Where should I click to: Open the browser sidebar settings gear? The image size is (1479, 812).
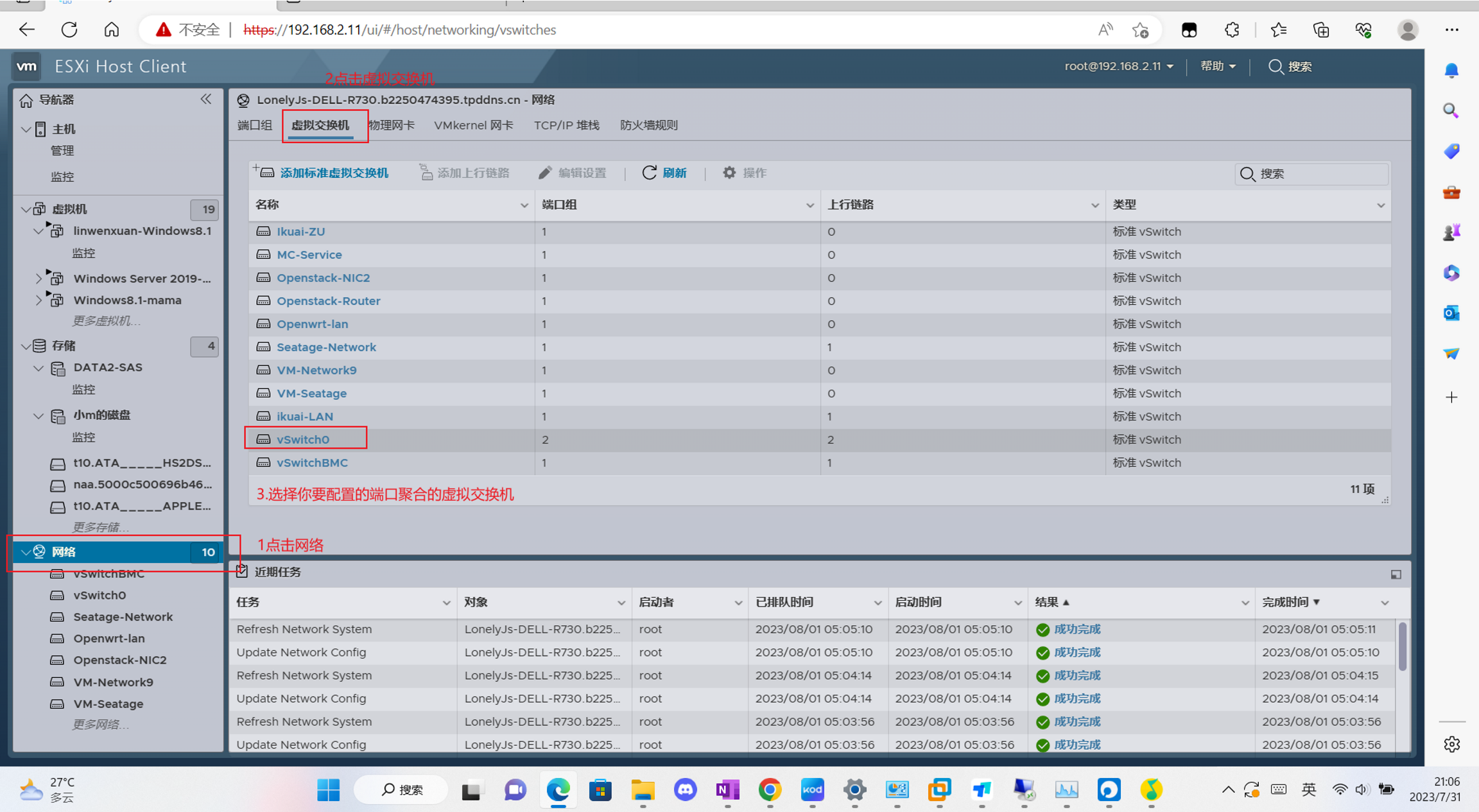(1451, 745)
